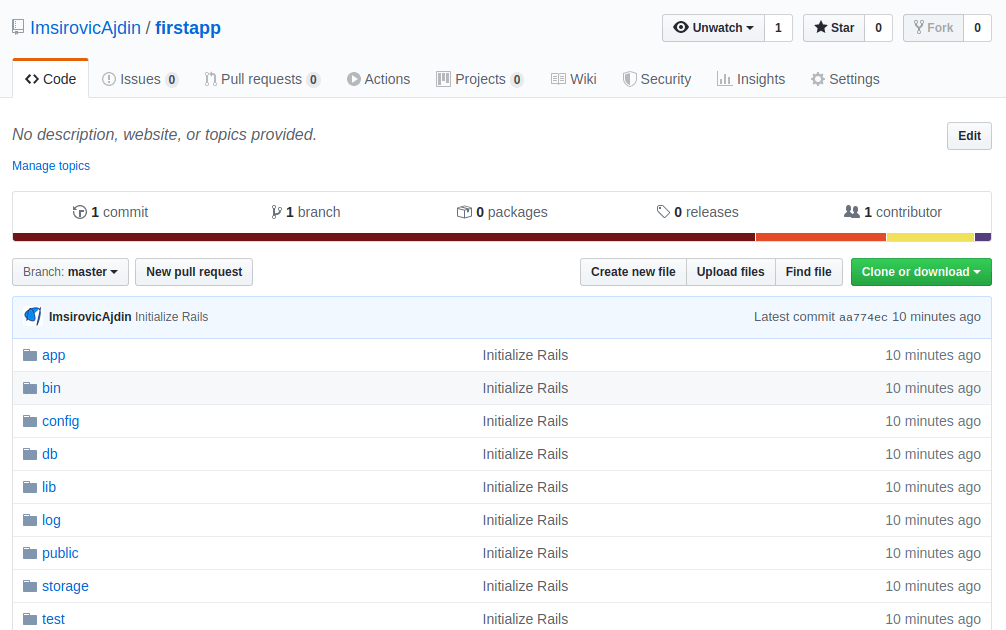Viewport: 1006px width, 630px height.
Task: Open Initialize Rails message in latest commit bar
Action: (x=171, y=316)
